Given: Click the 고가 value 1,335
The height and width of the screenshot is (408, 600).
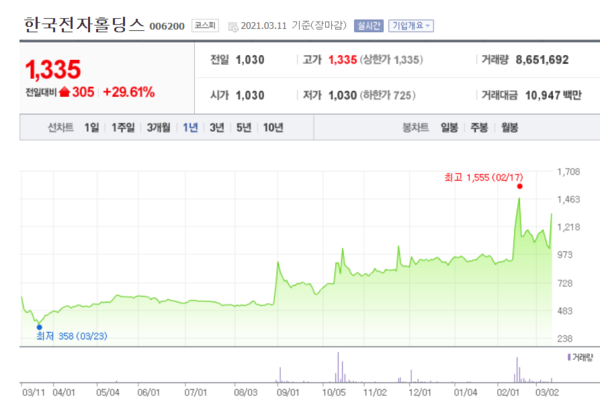Looking at the screenshot, I should point(342,60).
